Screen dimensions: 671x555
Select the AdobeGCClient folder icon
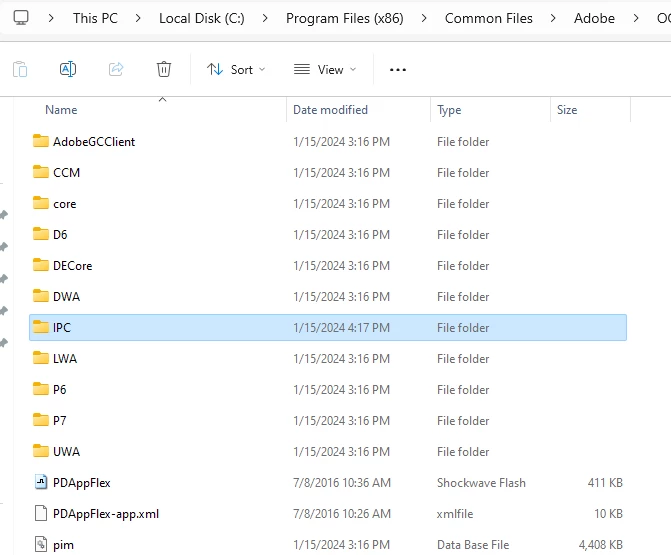click(x=41, y=141)
